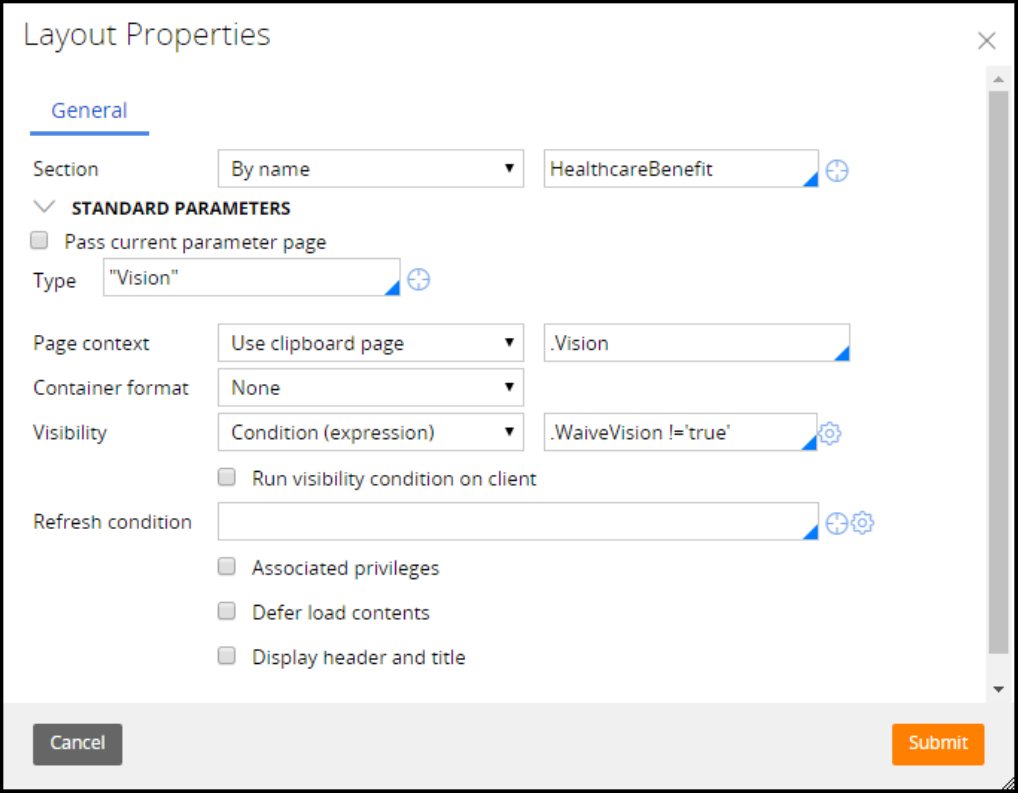Open the Page context dropdown
The image size is (1018, 793).
tap(370, 343)
